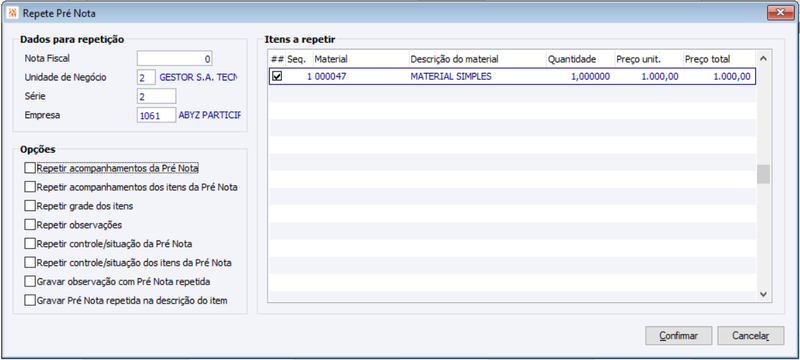The width and height of the screenshot is (800, 360).
Task: Check Gravar Pré Nota repetida na descrição do item
Action: [x=30, y=300]
